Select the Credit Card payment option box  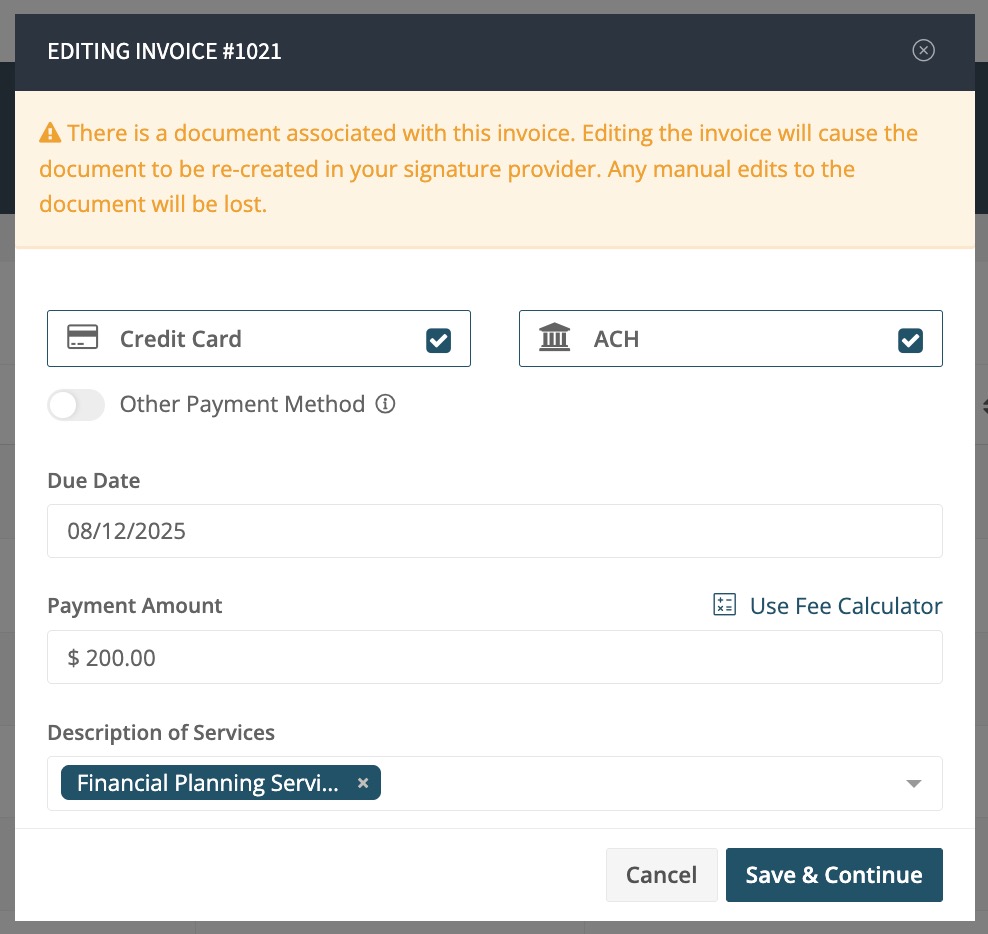point(259,338)
